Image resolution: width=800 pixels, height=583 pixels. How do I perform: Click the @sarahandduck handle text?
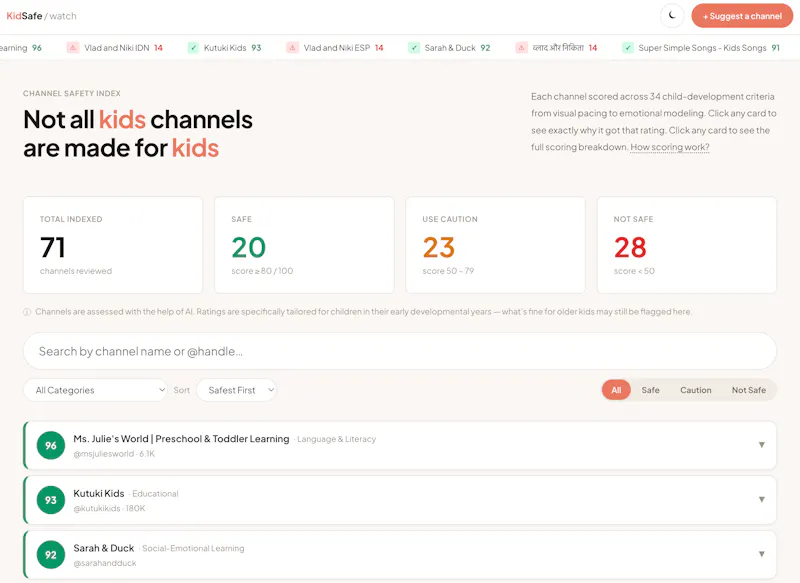coord(105,563)
